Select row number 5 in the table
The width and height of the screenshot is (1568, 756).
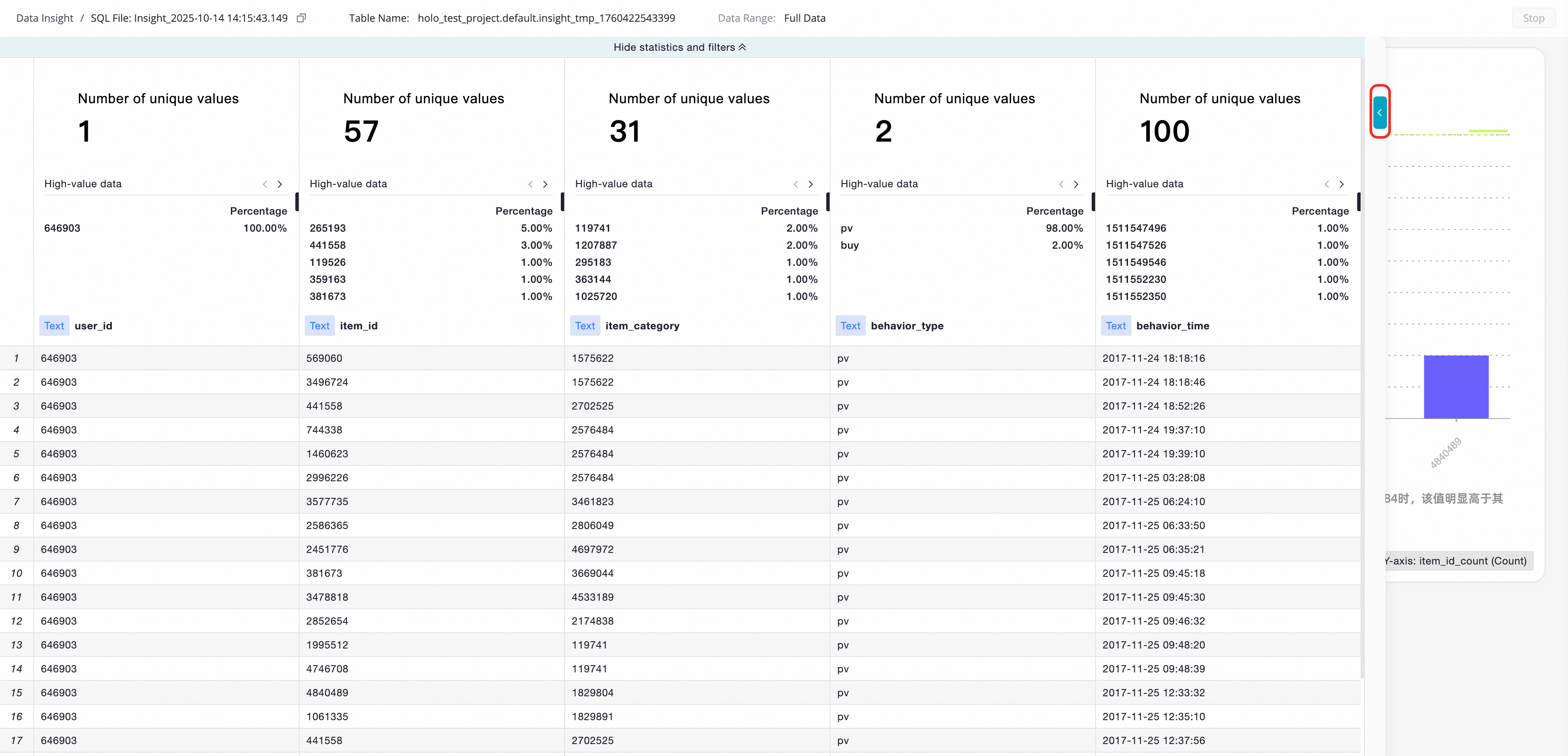click(x=17, y=454)
